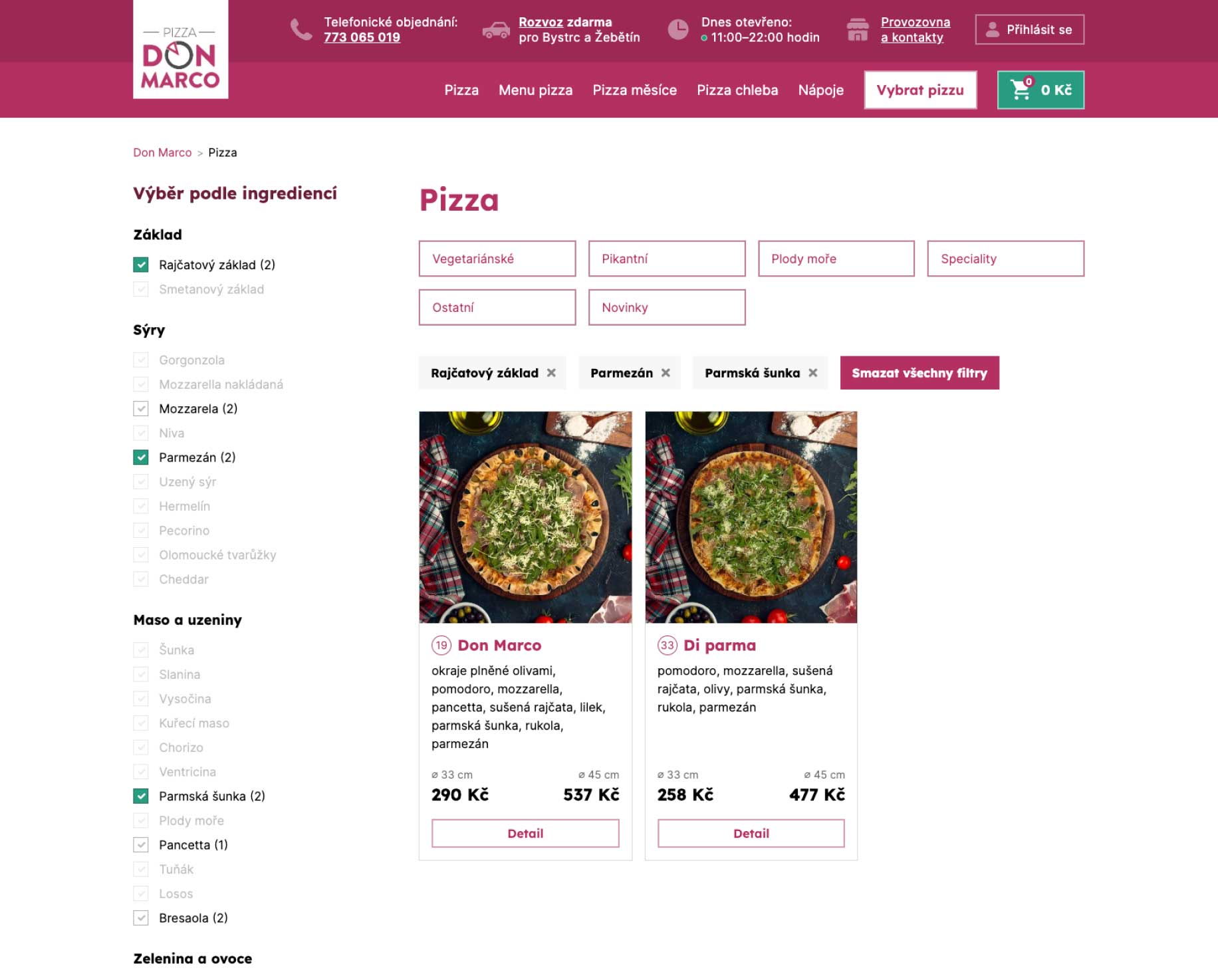Remove the Parmezán filter tag
This screenshot has width=1218, height=980.
[666, 373]
